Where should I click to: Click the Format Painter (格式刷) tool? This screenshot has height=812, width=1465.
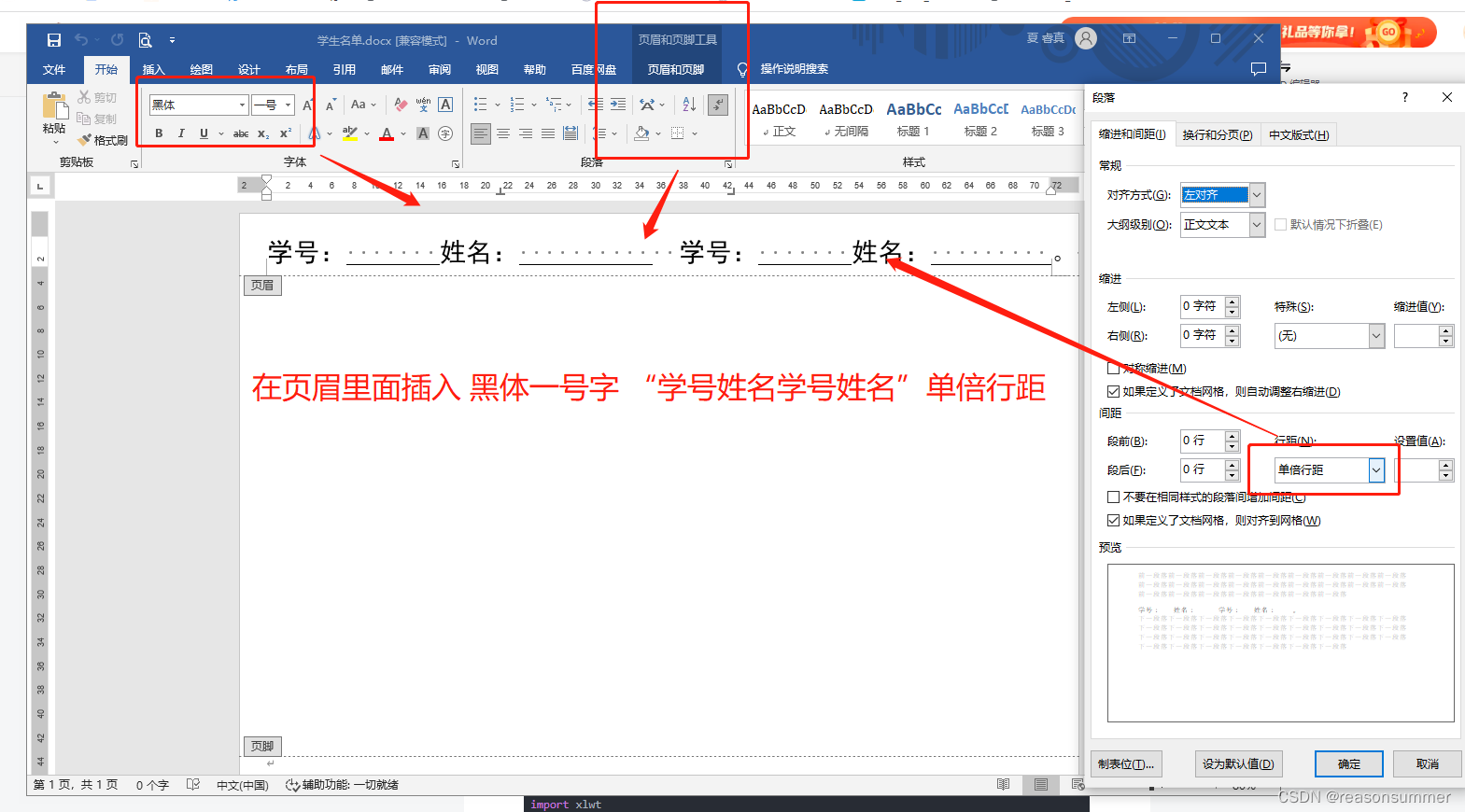pos(103,140)
